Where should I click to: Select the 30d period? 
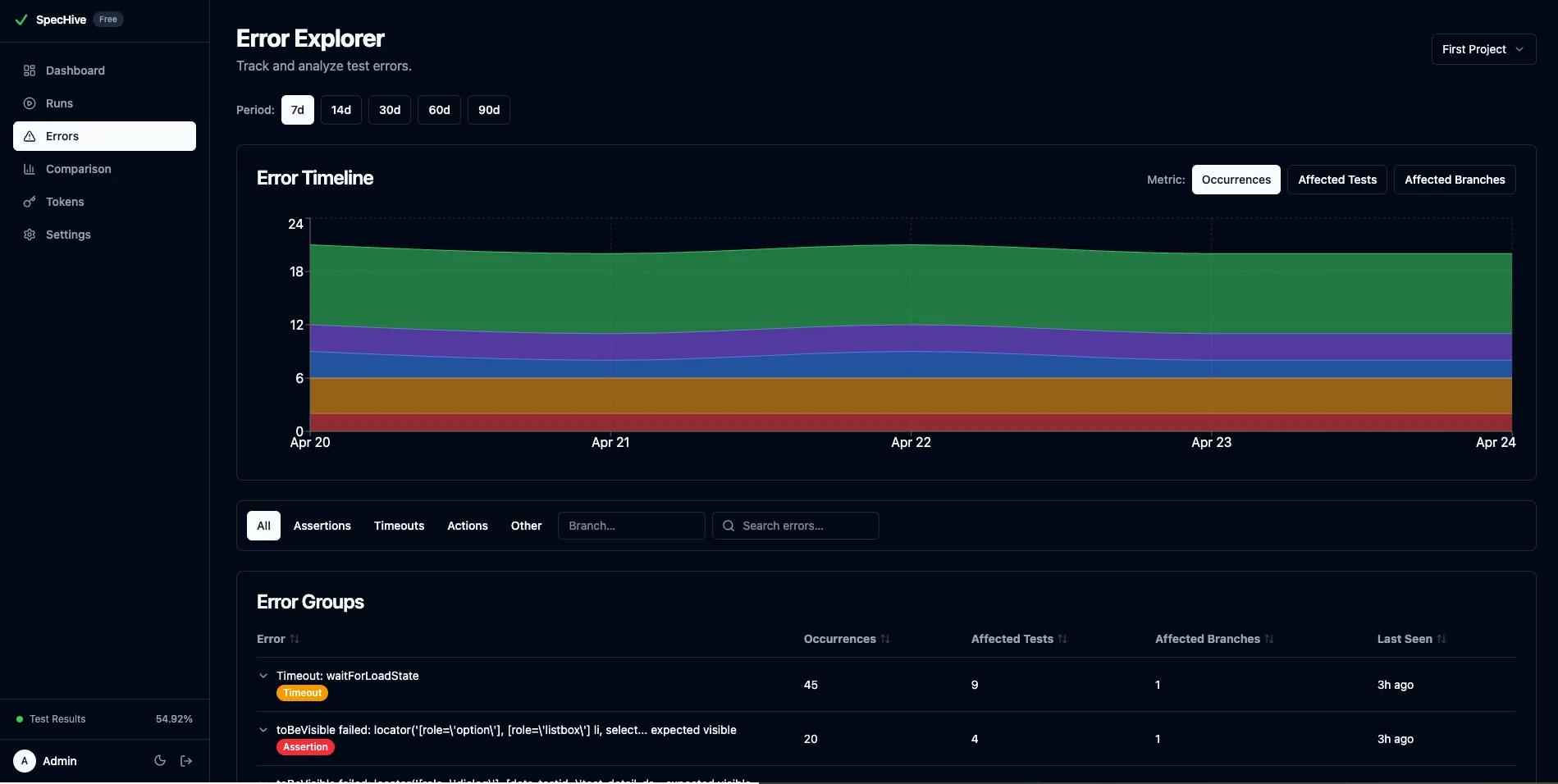point(390,110)
